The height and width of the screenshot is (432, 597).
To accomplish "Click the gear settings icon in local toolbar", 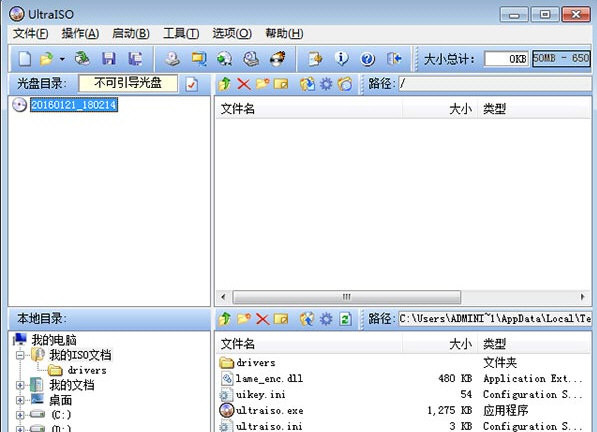I will click(326, 319).
